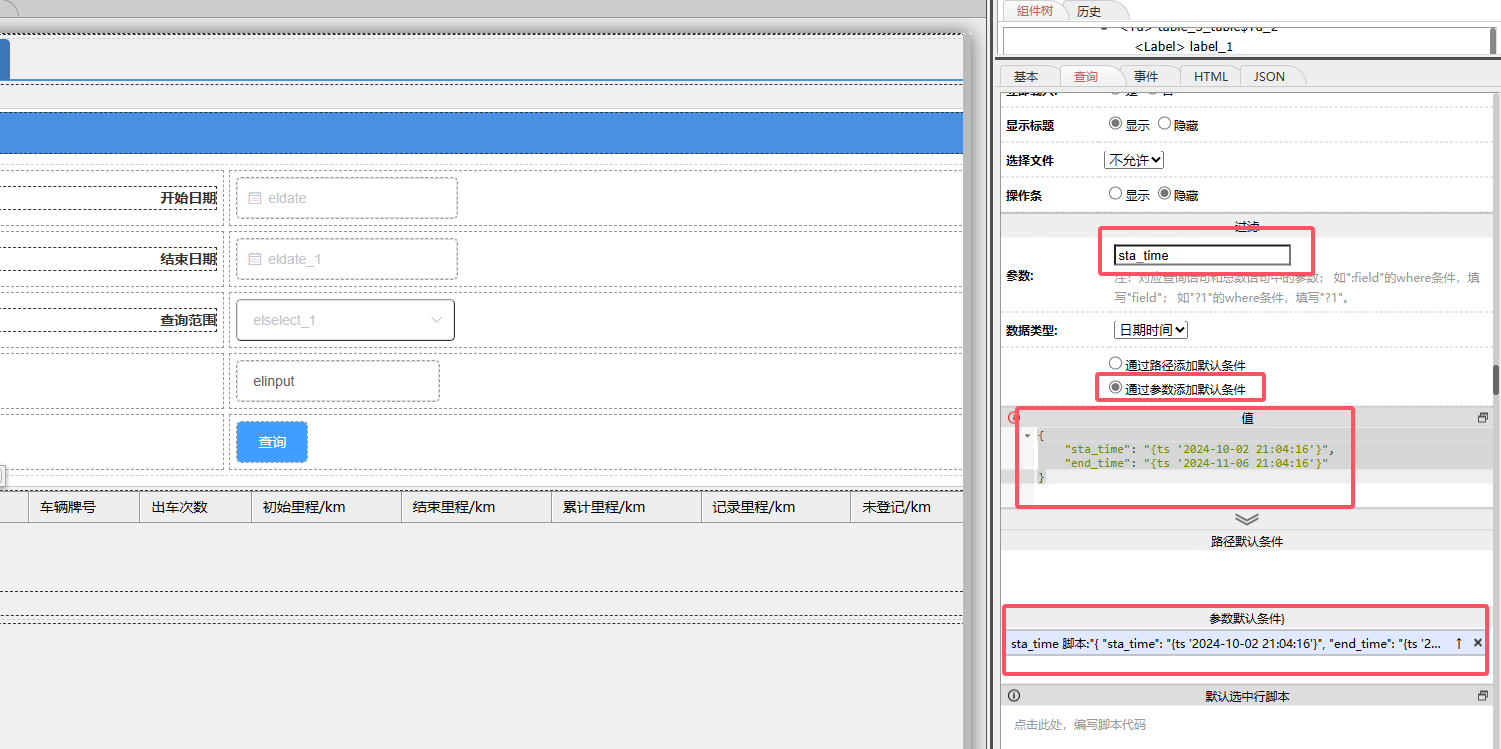1501x749 pixels.
Task: Pop out the 默认选中行脚本 panel
Action: point(1483,695)
